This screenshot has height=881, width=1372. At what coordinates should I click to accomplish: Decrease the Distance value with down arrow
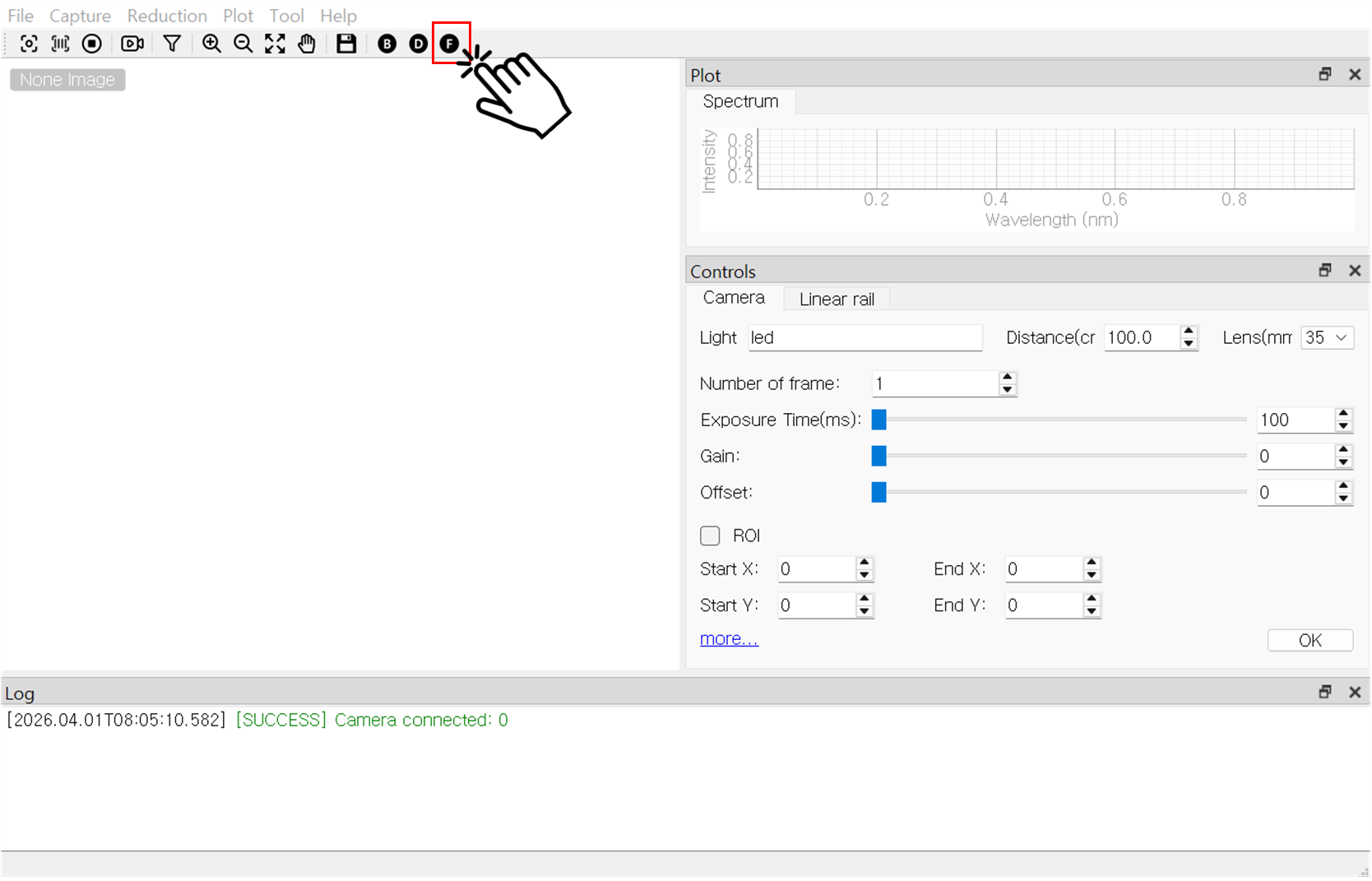click(1188, 343)
